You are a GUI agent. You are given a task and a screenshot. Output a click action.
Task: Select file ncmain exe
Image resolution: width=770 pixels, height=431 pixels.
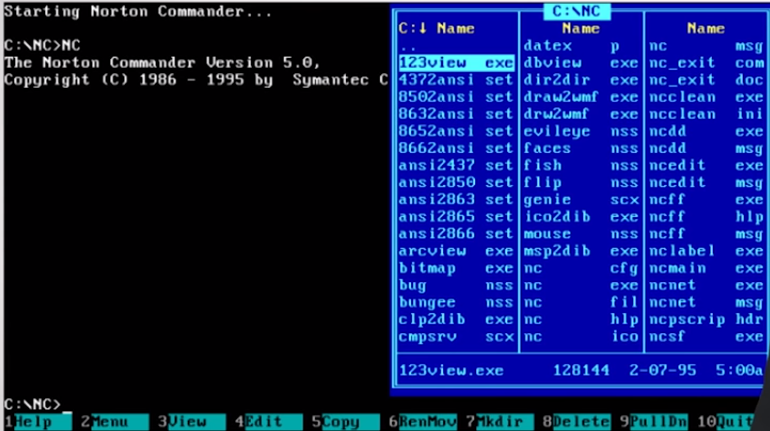[706, 268]
